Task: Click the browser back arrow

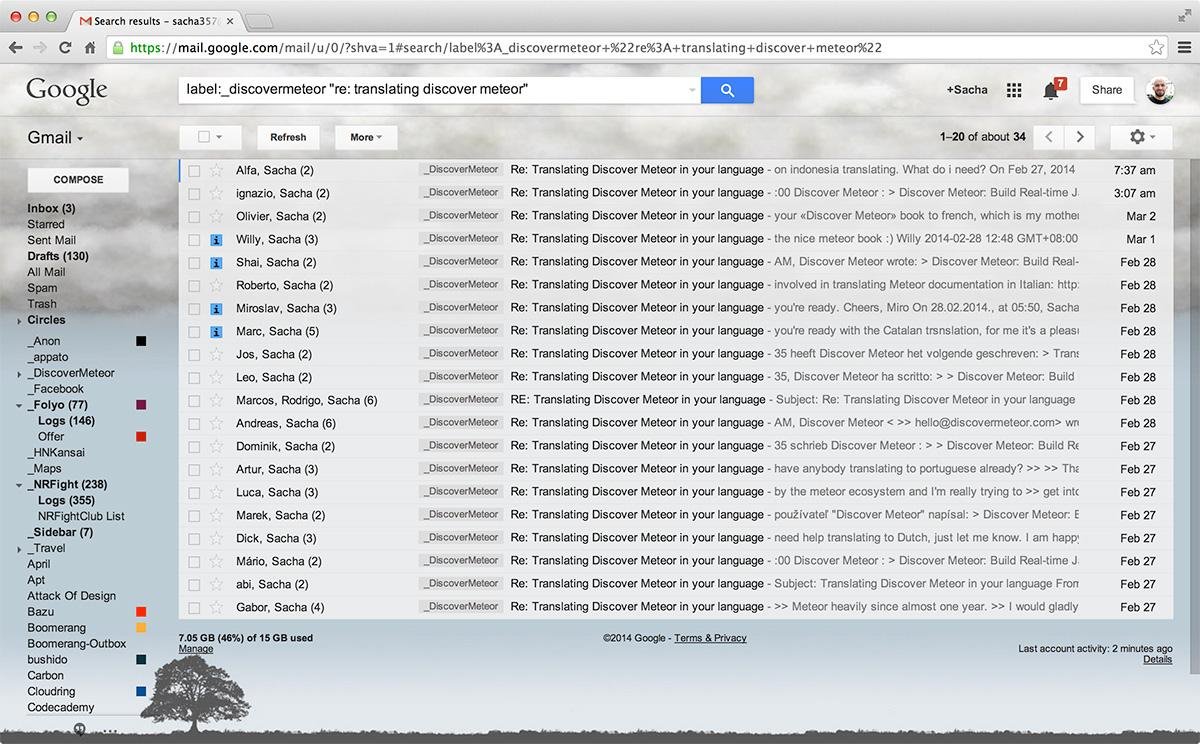Action: [x=15, y=47]
